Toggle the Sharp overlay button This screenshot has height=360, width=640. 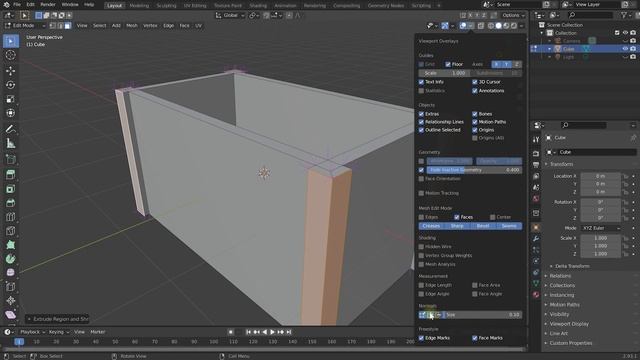tap(457, 226)
